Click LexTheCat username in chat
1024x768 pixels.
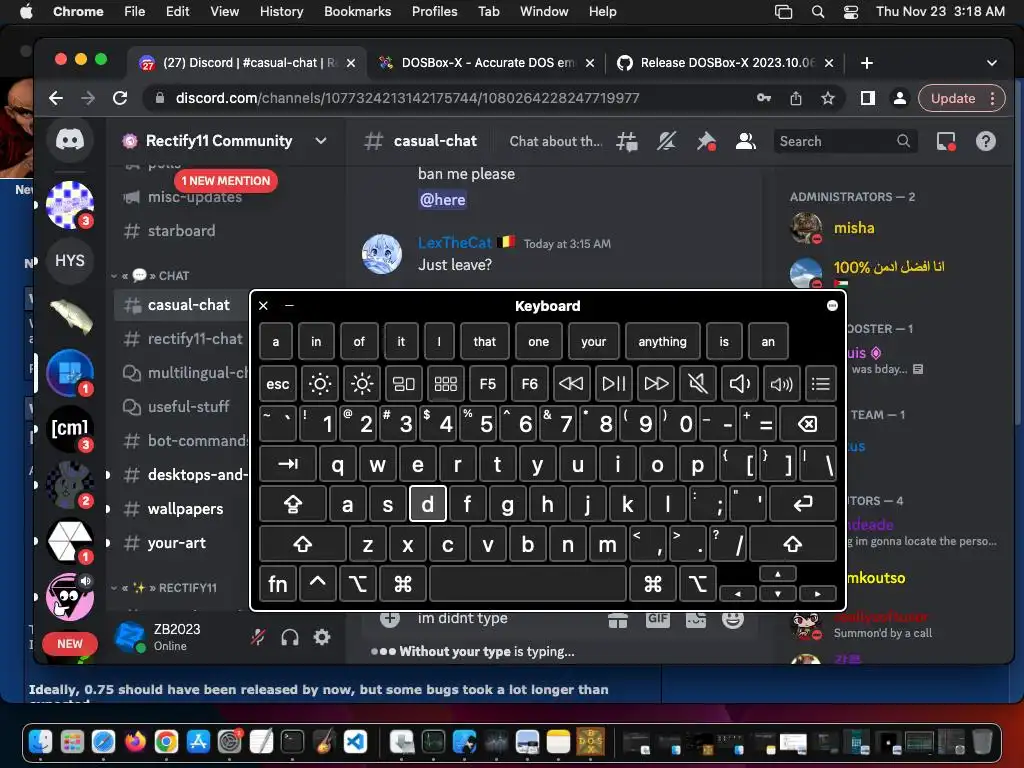pyautogui.click(x=455, y=243)
